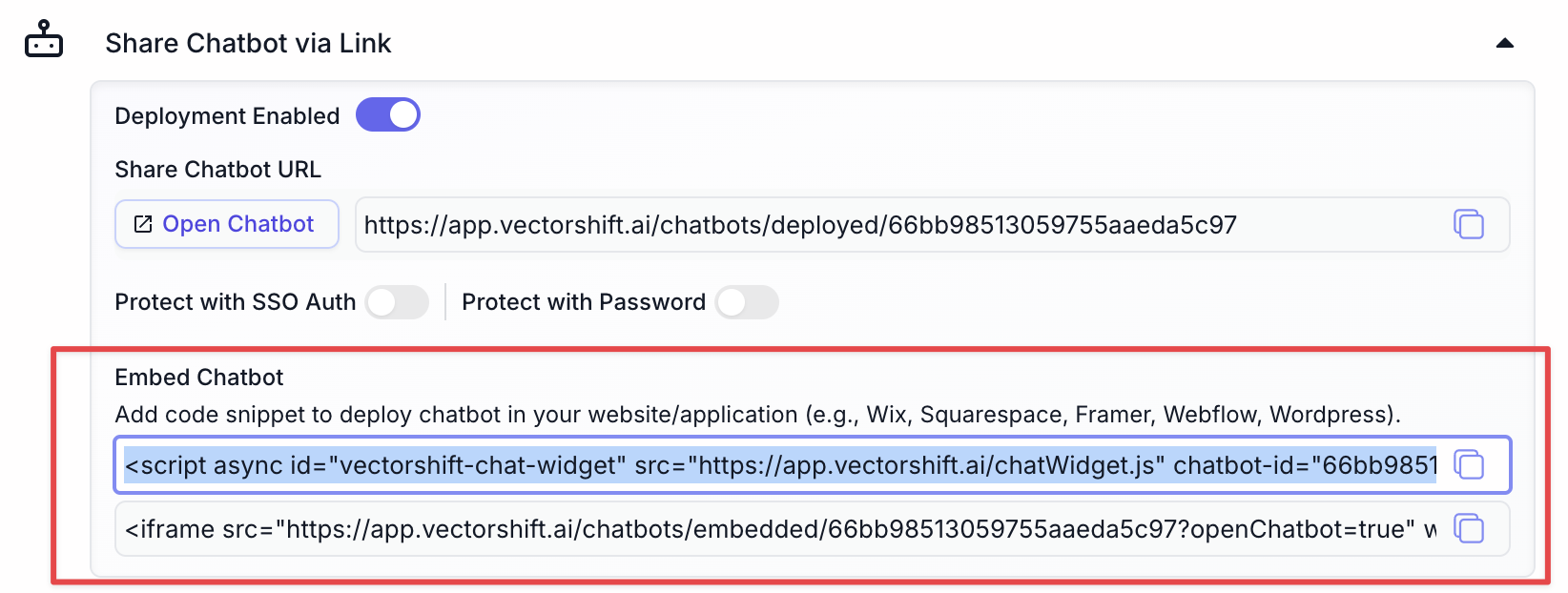Click the Open Chatbot button
Viewport: 1568px width, 593px height.
226,223
